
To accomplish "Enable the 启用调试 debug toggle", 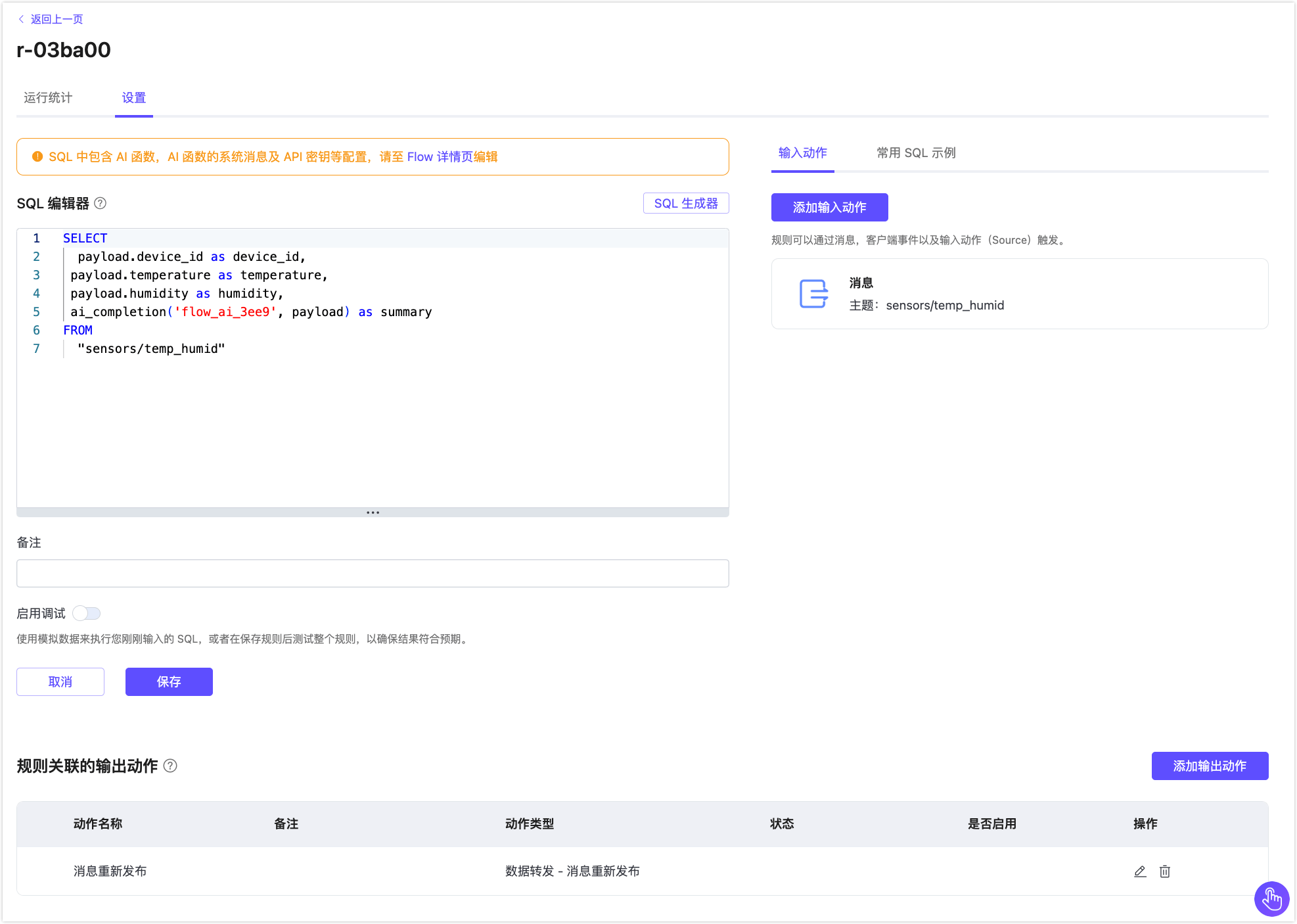I will (x=86, y=612).
